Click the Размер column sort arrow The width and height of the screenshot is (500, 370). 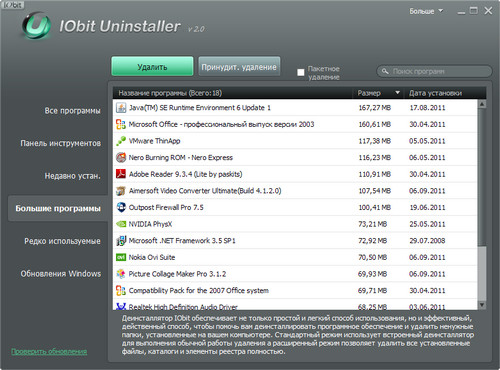pos(397,93)
